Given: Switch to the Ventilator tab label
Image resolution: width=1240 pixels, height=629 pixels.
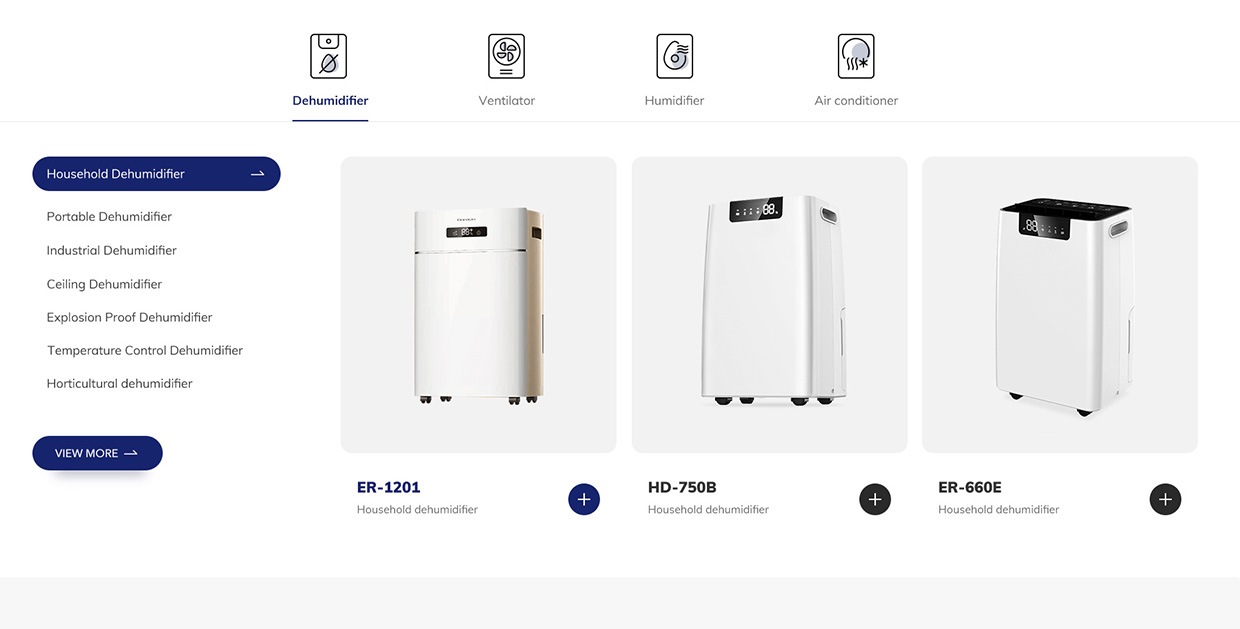Looking at the screenshot, I should pos(507,101).
